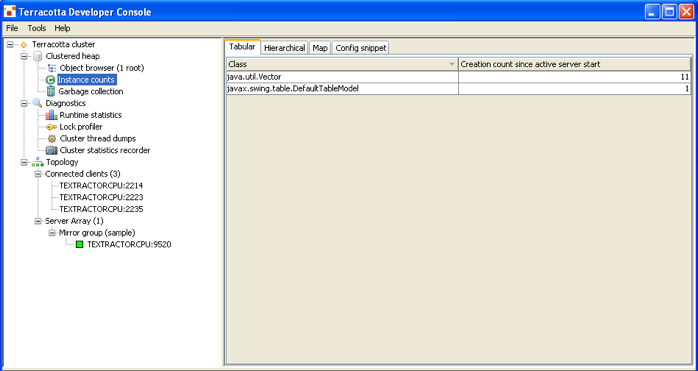Select Object browser (1 root) in tree

click(x=102, y=68)
